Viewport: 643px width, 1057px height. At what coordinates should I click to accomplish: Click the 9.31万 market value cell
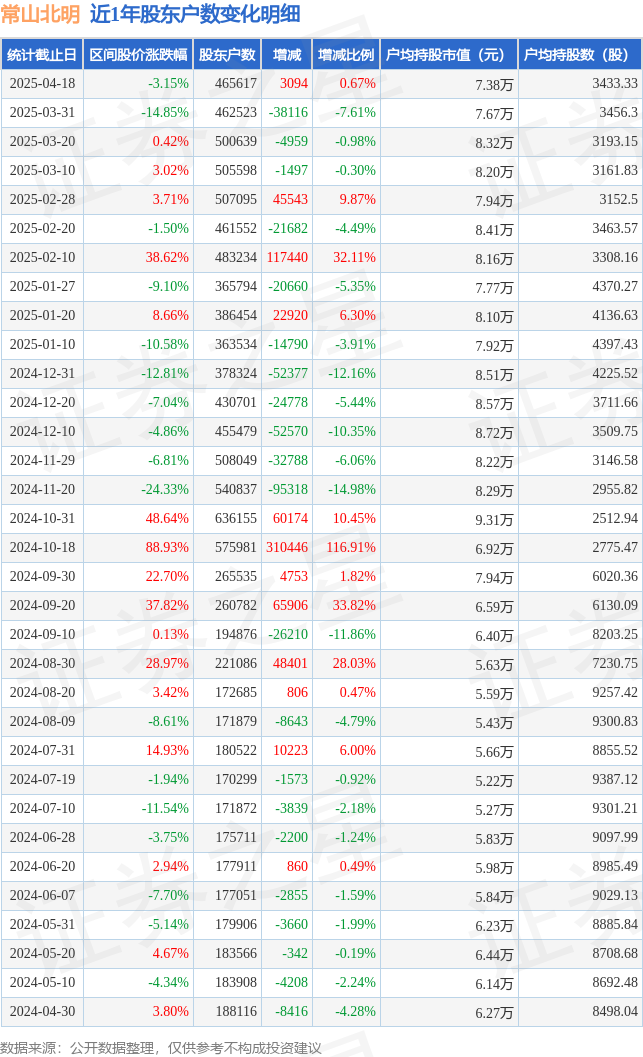(x=494, y=520)
